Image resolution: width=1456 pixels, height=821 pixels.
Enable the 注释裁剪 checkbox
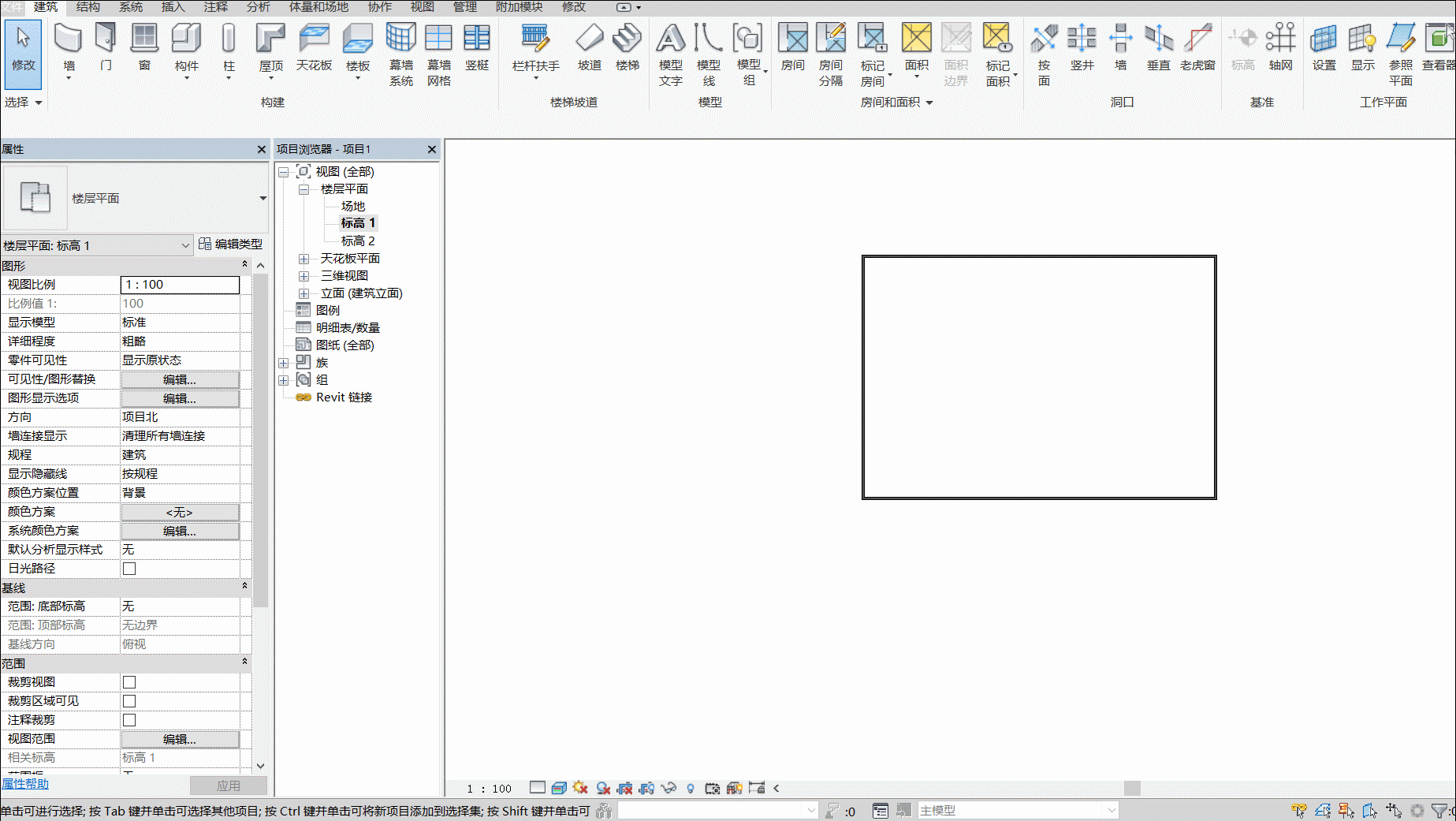(x=129, y=720)
